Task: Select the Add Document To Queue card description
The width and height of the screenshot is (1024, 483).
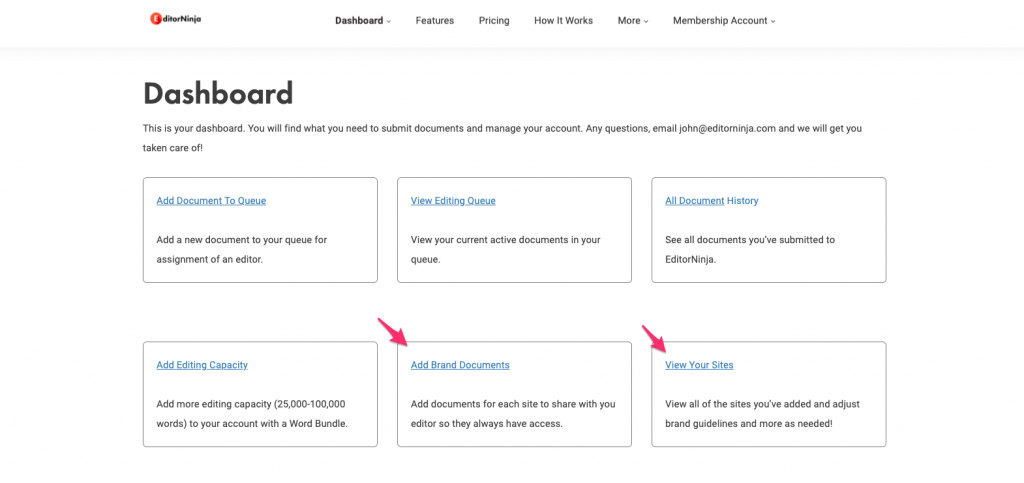Action: [x=242, y=249]
